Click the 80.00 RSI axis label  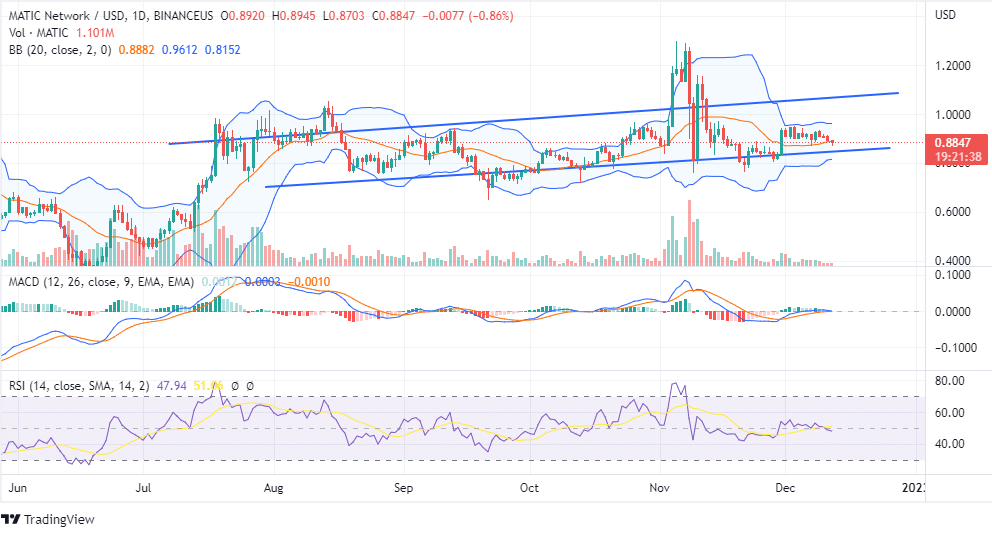(950, 381)
